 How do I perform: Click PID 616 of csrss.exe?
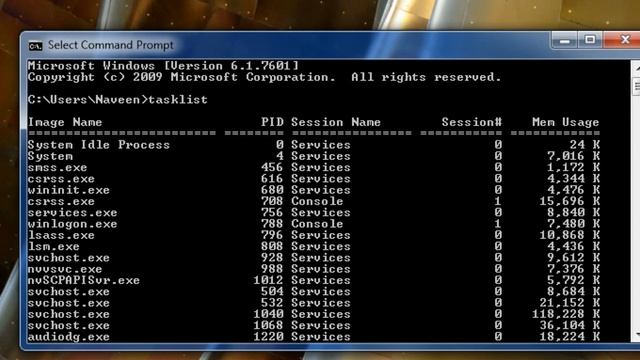272,179
